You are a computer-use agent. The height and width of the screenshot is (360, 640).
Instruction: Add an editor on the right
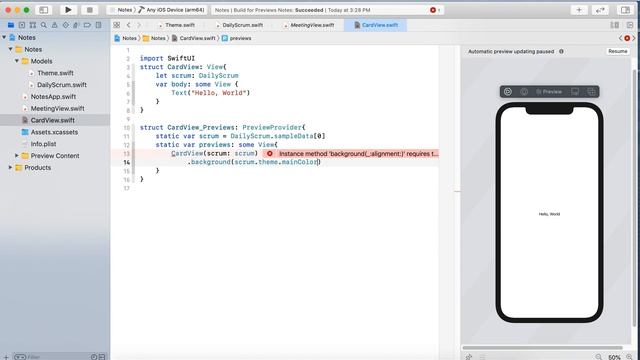[630, 25]
